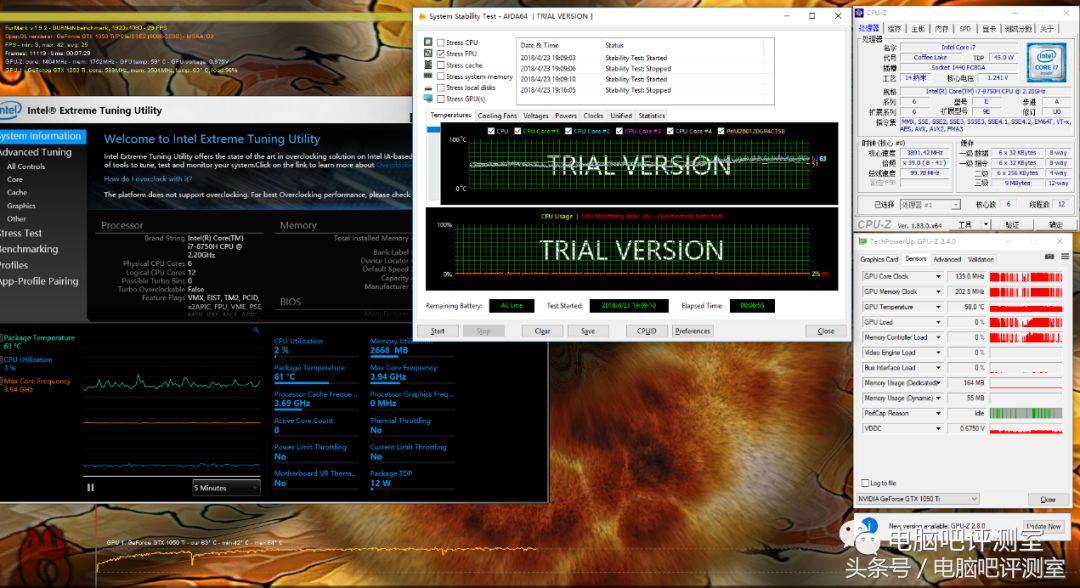This screenshot has height=588, width=1080.
Task: Open the Advanced tab in GPU-Z
Action: pyautogui.click(x=947, y=259)
